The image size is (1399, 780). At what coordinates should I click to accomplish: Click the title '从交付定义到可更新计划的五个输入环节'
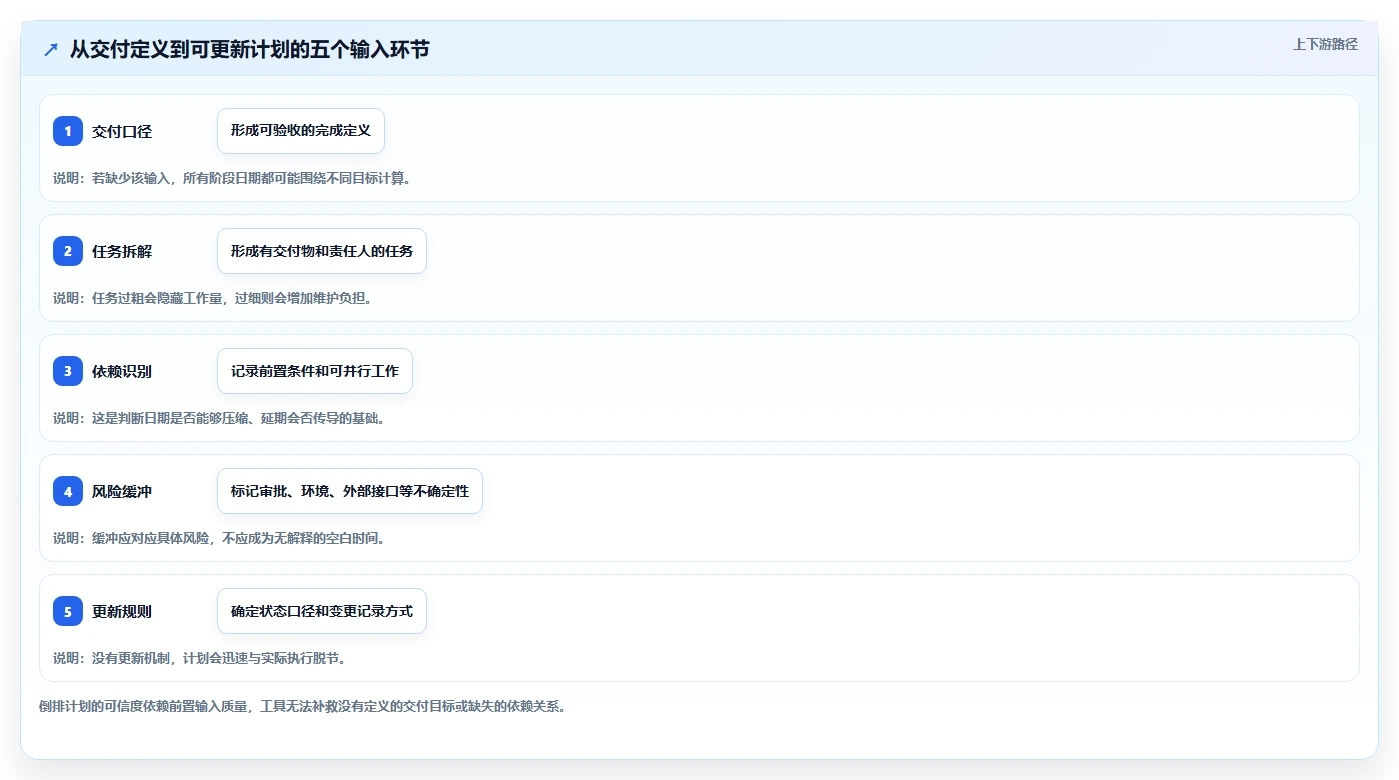coord(249,49)
